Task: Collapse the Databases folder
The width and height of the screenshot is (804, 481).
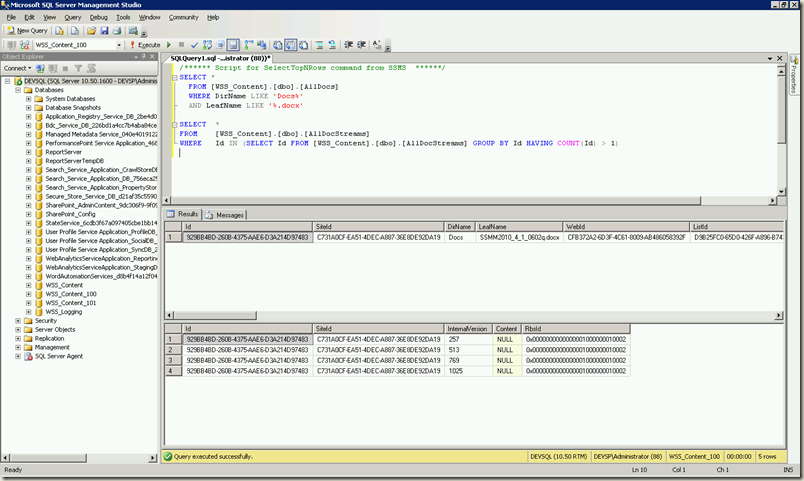Action: point(18,90)
